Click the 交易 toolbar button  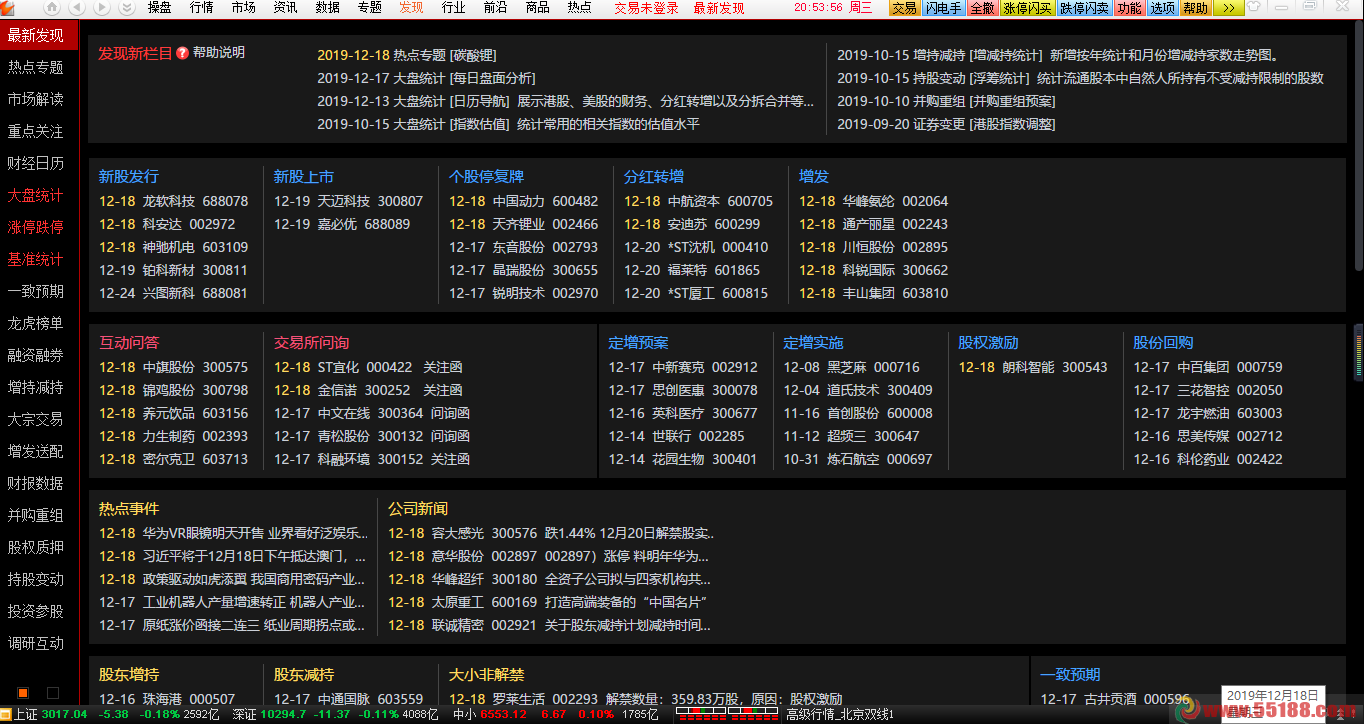coord(904,8)
